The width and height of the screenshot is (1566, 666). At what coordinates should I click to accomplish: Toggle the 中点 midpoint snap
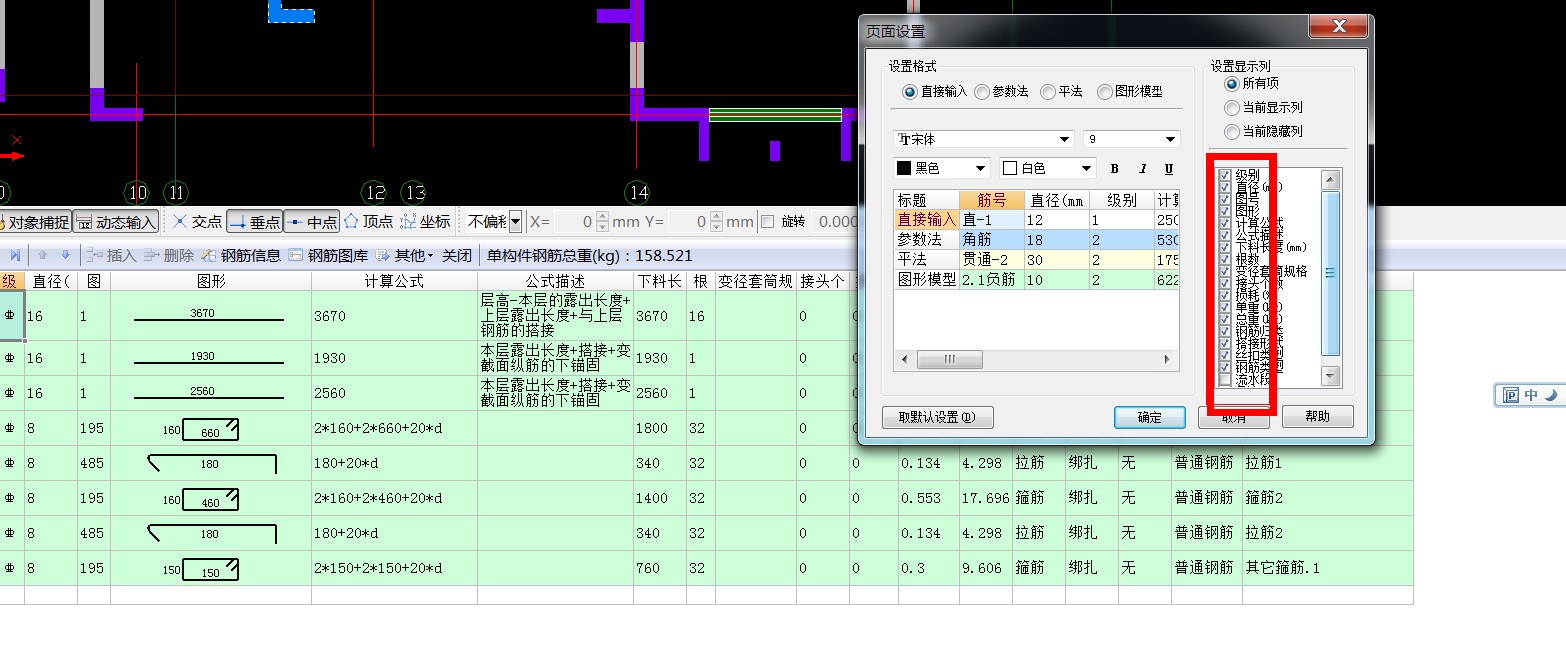tap(312, 221)
